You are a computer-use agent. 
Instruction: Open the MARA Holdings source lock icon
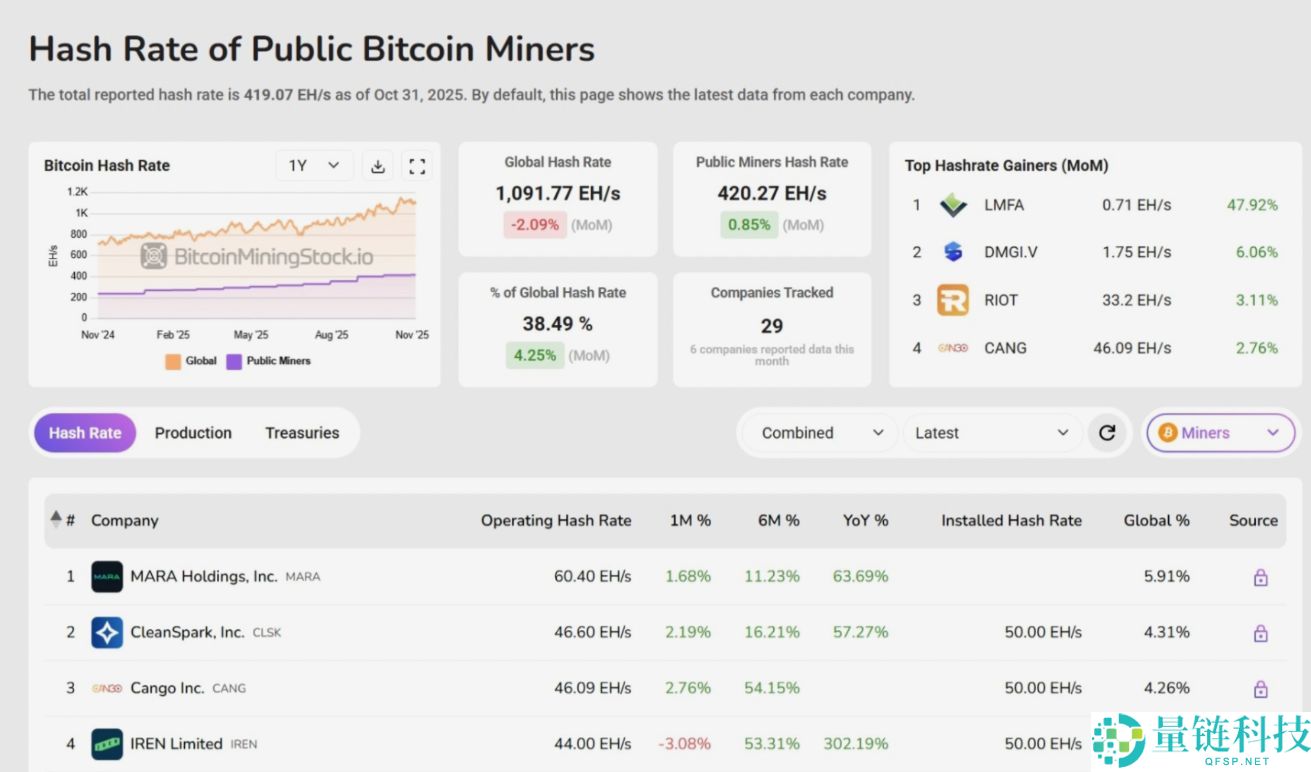point(1260,577)
